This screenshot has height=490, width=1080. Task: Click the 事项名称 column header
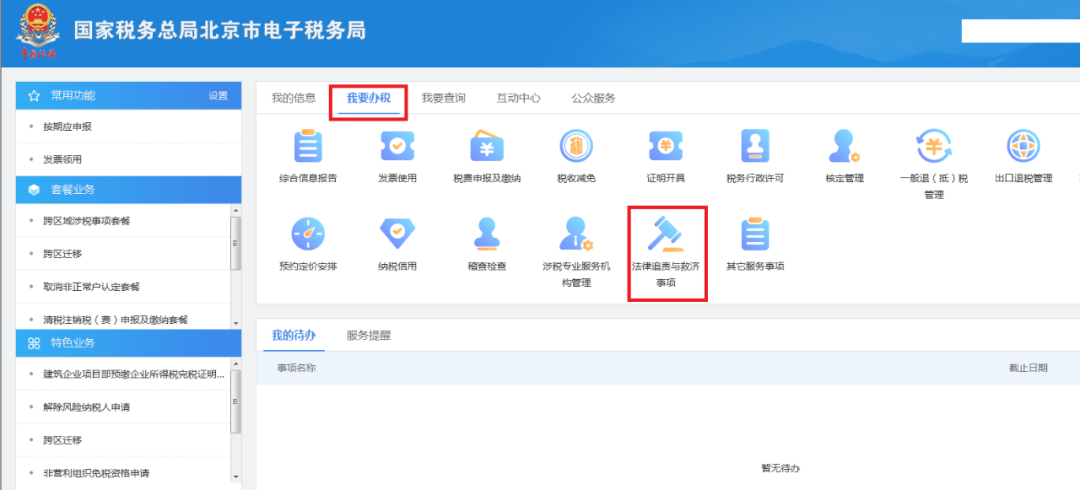tap(297, 368)
